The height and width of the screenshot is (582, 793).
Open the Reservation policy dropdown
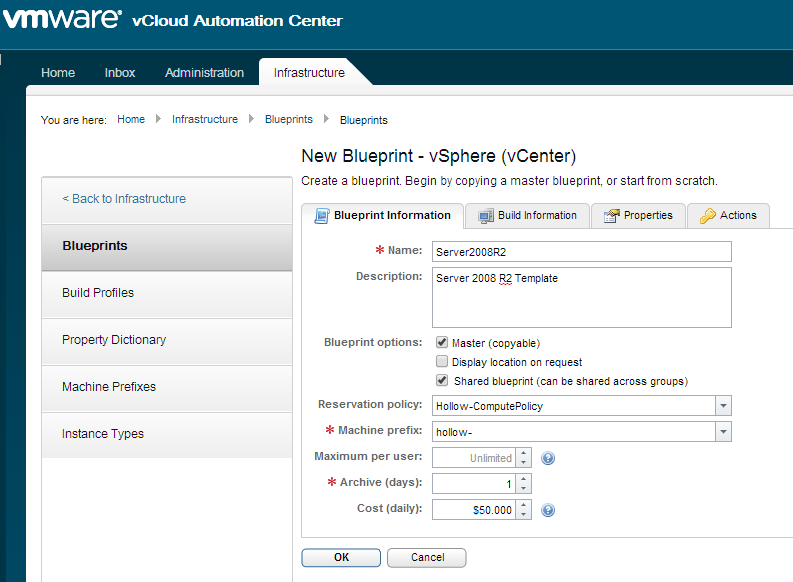tap(723, 406)
